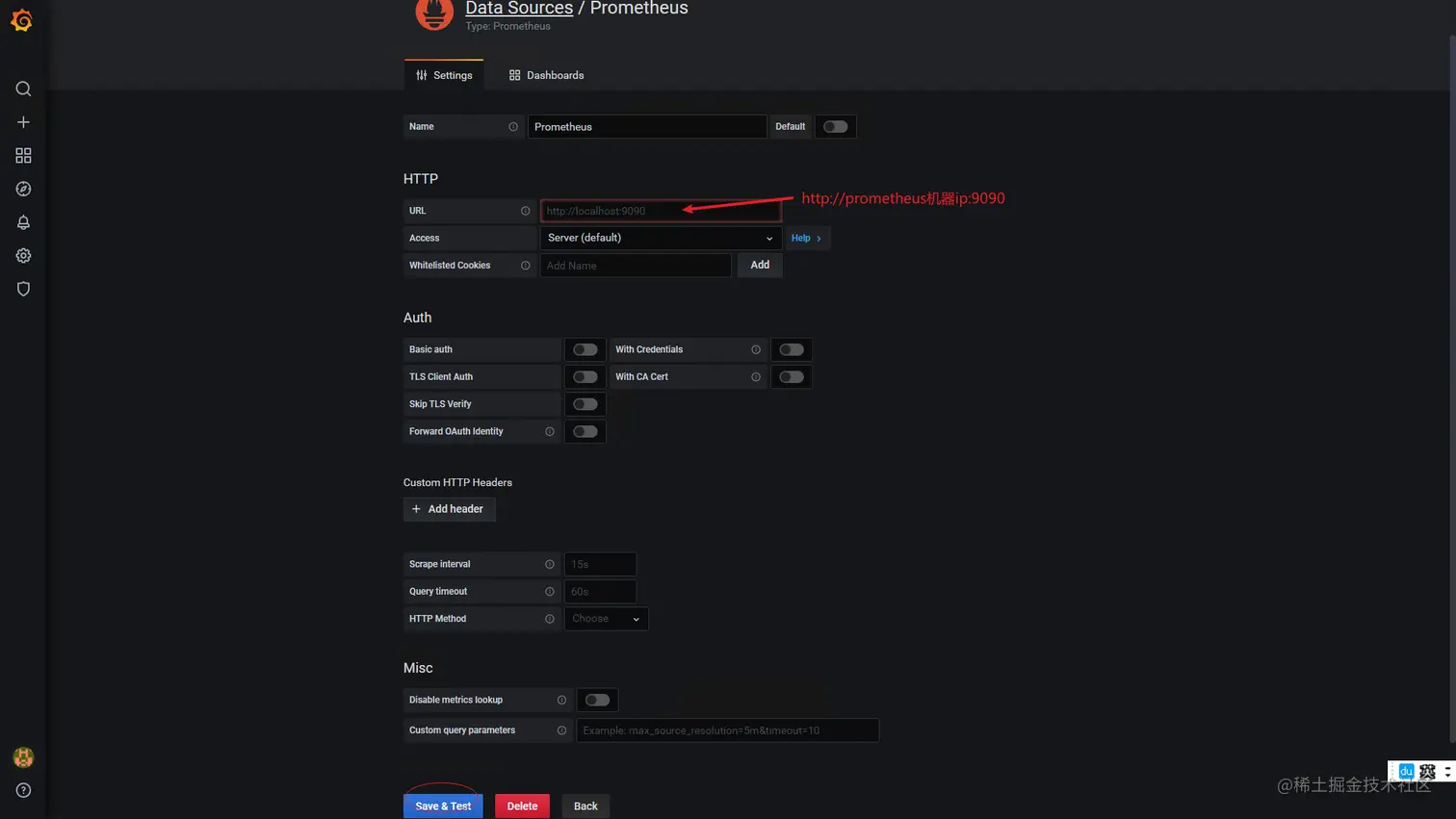Open the Alerting bell sidebar icon
This screenshot has height=819, width=1456.
pyautogui.click(x=22, y=222)
